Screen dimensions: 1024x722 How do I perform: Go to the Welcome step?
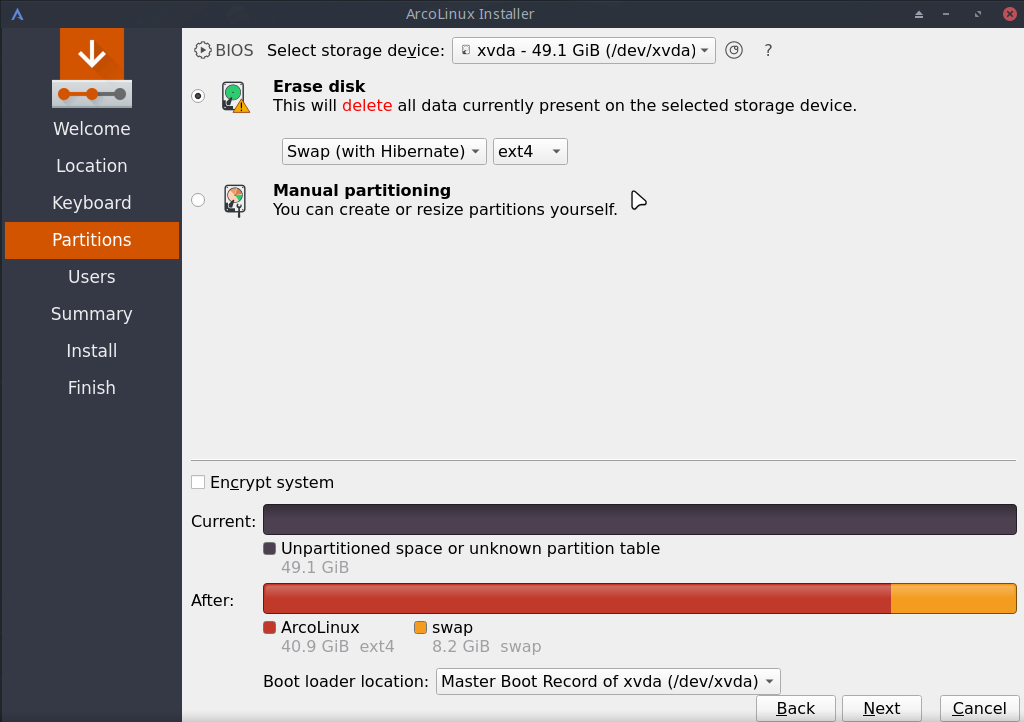[x=92, y=129]
